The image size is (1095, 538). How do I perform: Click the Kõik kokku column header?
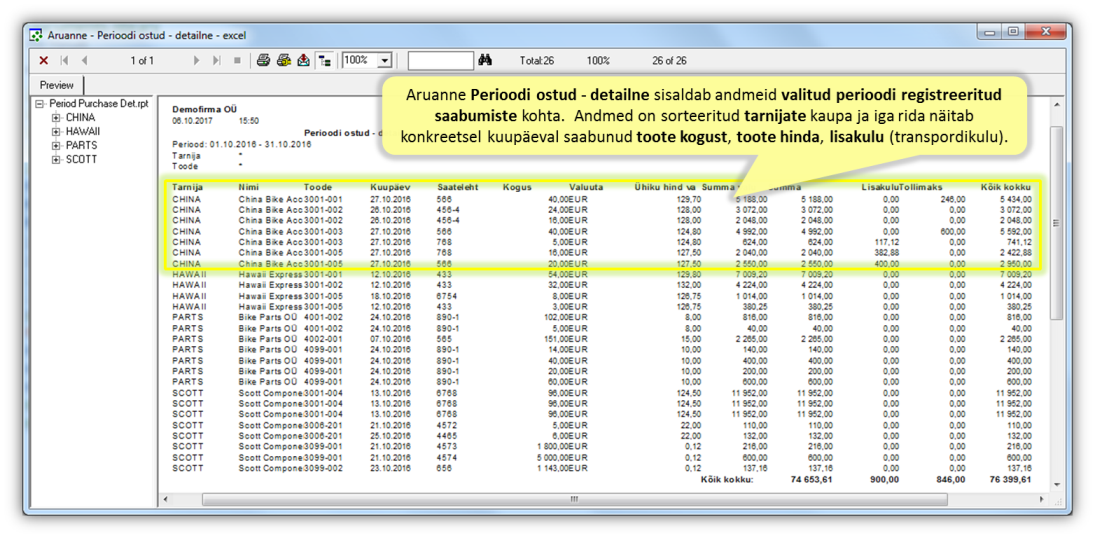(x=1006, y=187)
